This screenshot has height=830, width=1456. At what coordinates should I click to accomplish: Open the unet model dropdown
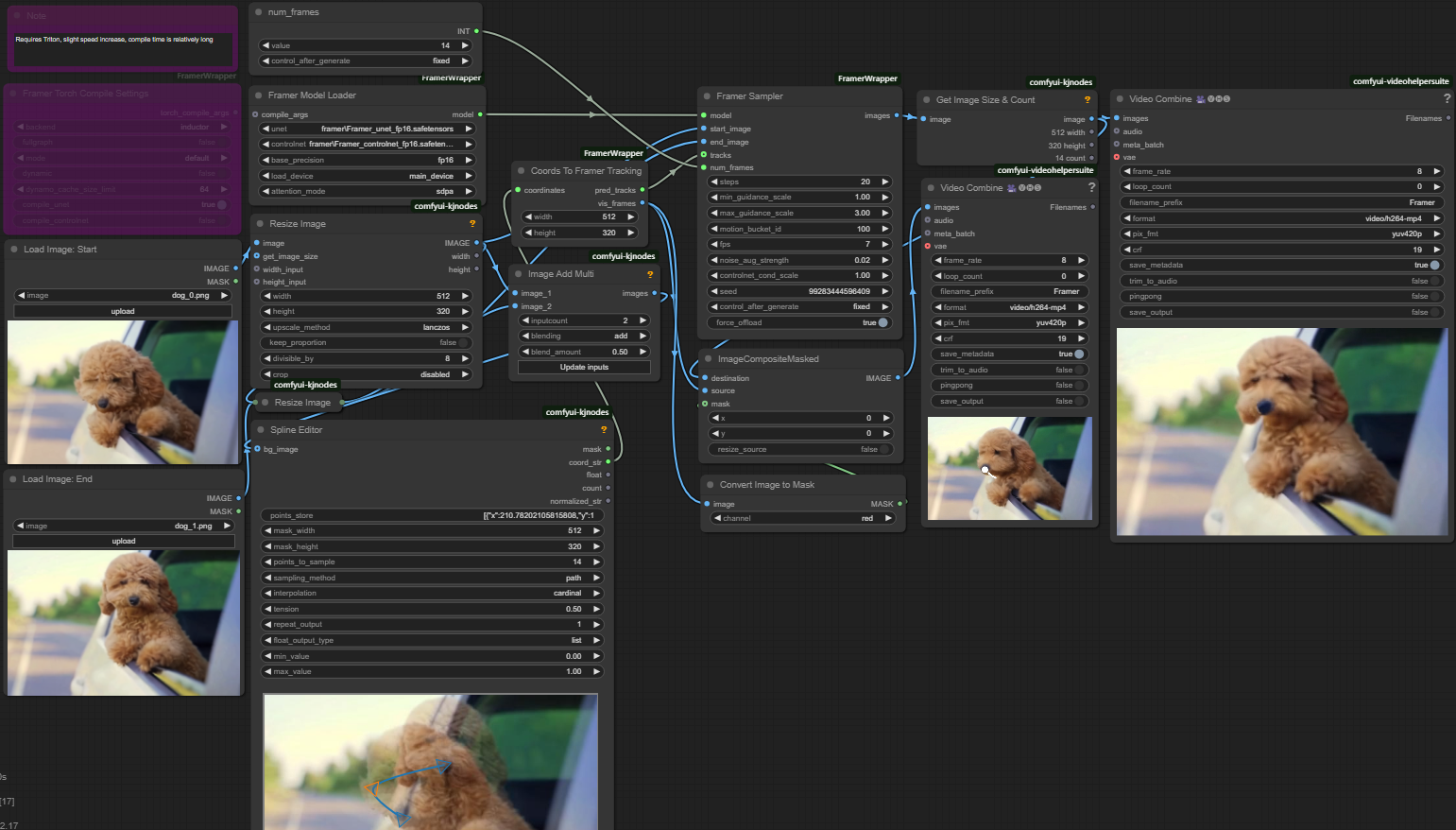click(367, 129)
